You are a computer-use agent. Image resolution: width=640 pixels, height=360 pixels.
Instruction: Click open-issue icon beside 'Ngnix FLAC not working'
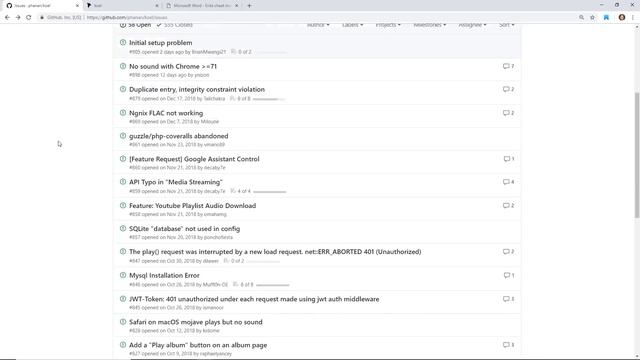click(x=123, y=113)
